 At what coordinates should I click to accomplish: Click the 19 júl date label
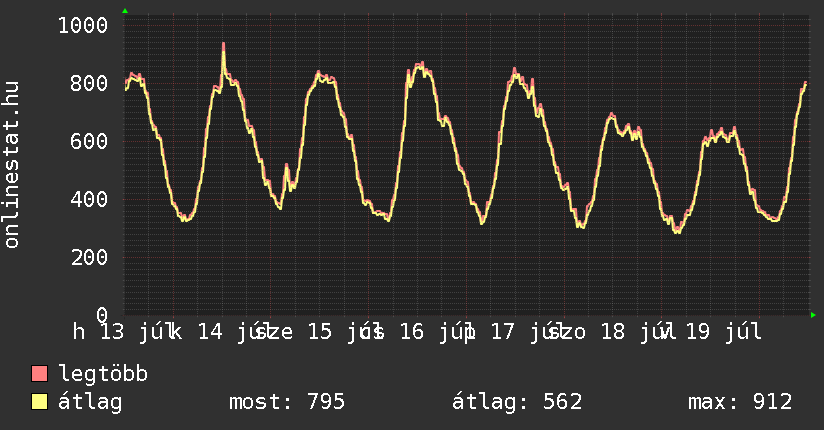point(724,332)
